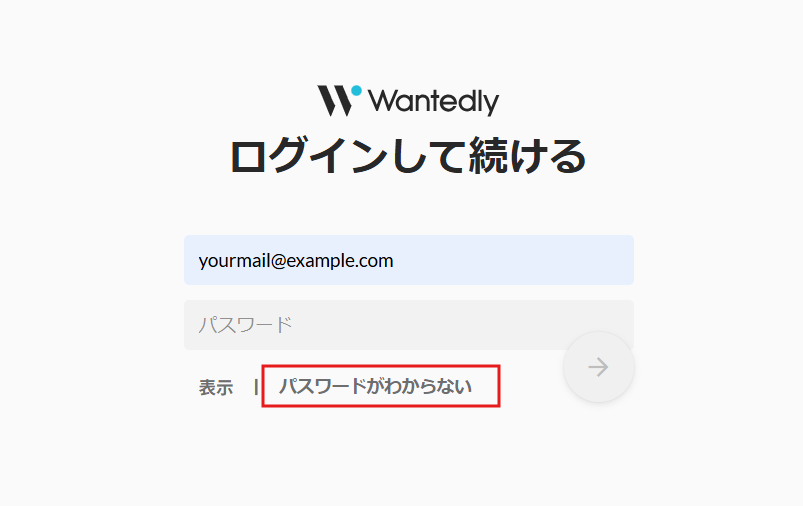Select the blue highlighted email input

point(409,260)
